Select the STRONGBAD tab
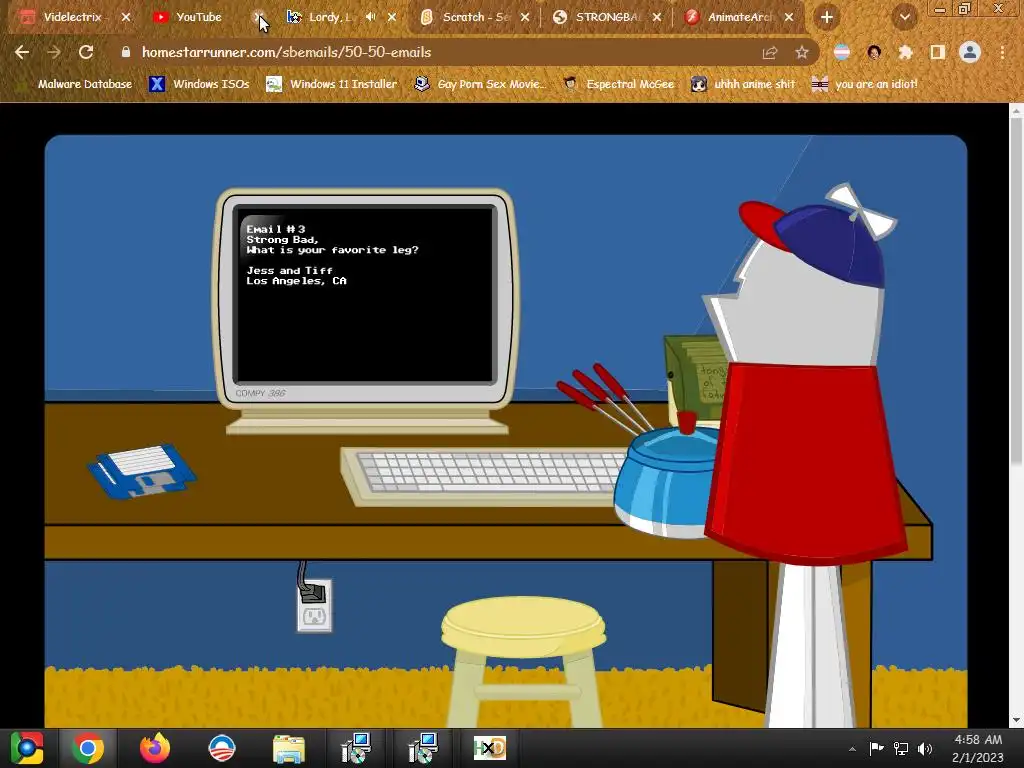 pyautogui.click(x=606, y=17)
